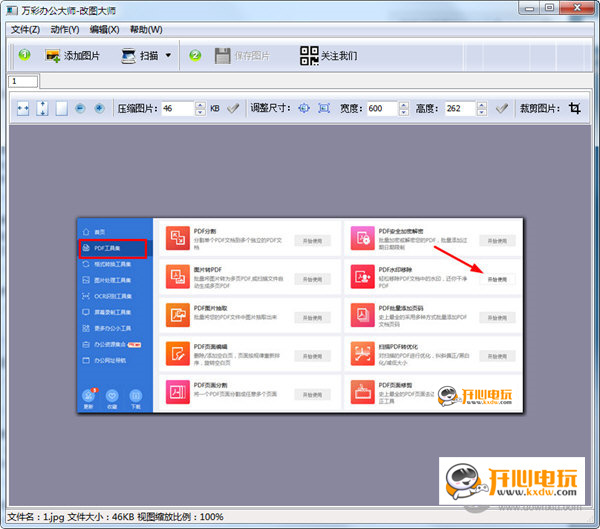The width and height of the screenshot is (600, 529).
Task: Select the fit-to-height vertical arrows icon
Action: tap(42, 108)
